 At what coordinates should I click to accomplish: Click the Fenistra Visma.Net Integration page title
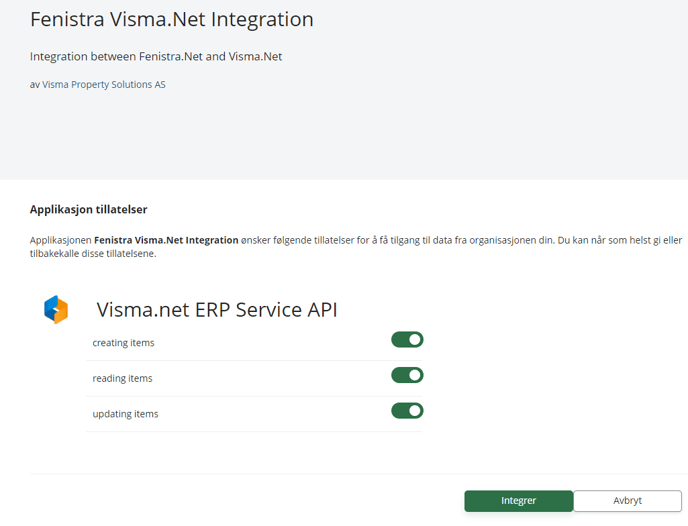tap(171, 19)
